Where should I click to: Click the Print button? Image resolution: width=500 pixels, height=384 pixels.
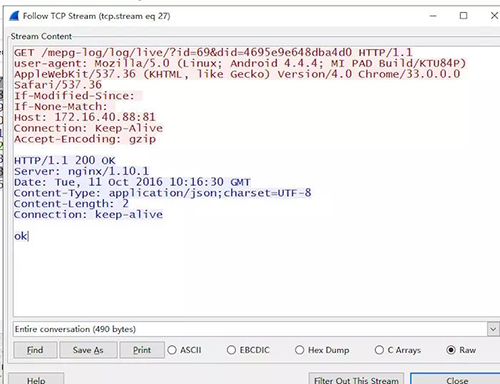142,350
